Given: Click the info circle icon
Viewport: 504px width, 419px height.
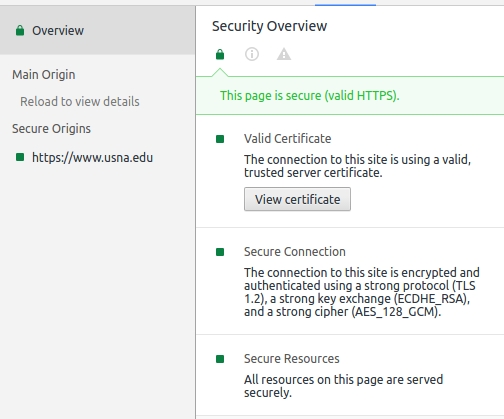Looking at the screenshot, I should click(x=252, y=54).
